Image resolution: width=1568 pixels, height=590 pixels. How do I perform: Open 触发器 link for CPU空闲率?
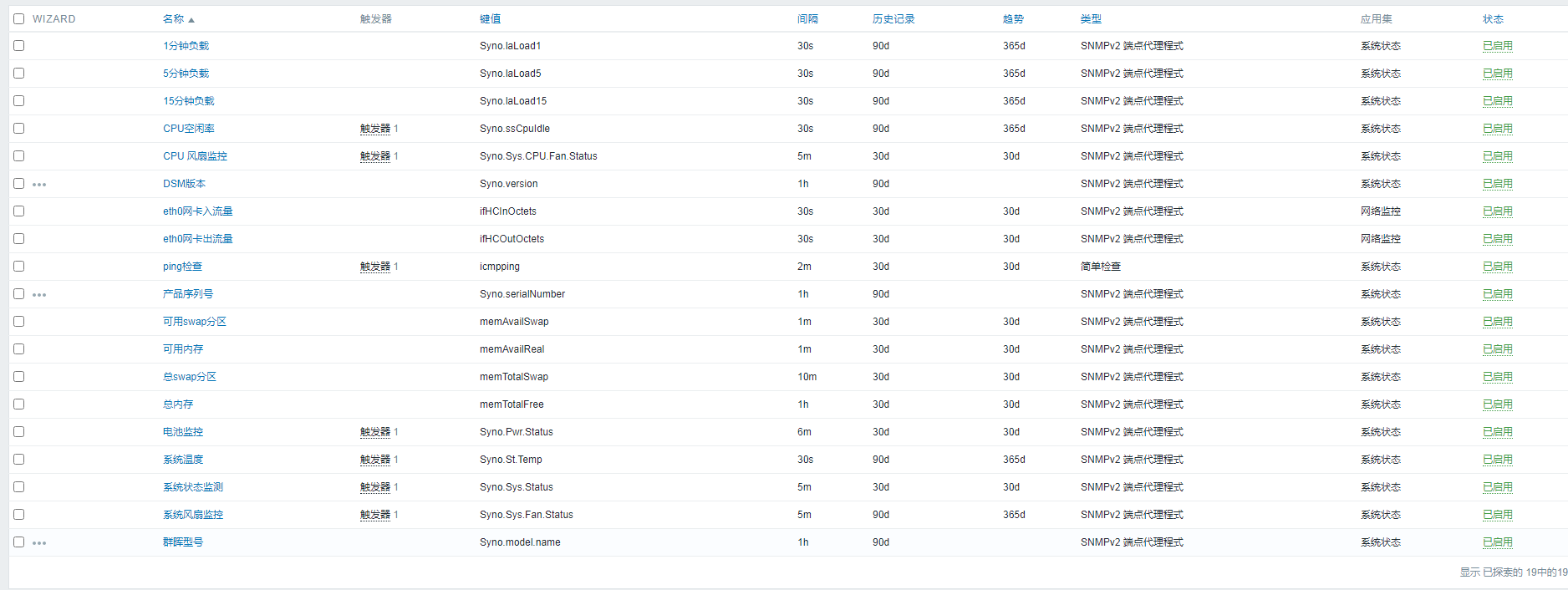click(x=375, y=129)
